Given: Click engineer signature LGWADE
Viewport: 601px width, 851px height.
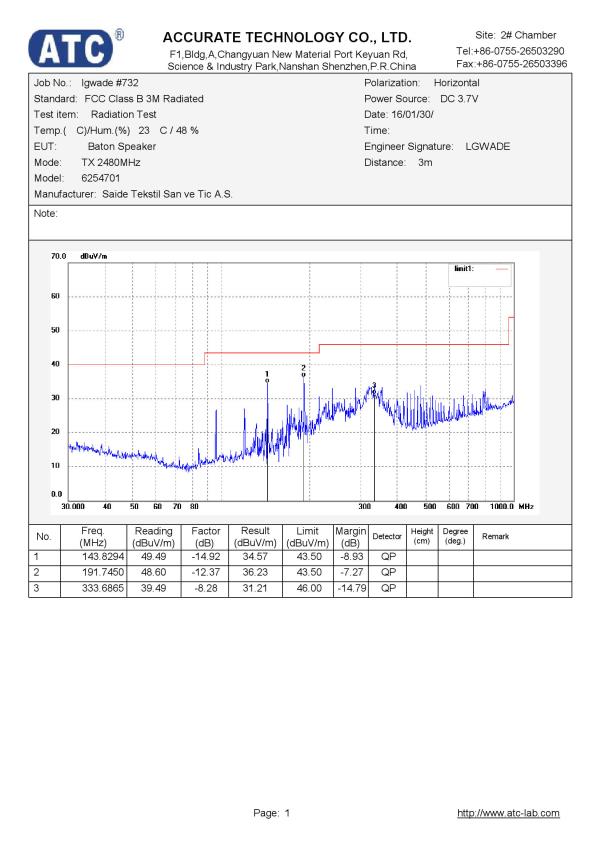Looking at the screenshot, I should (488, 147).
